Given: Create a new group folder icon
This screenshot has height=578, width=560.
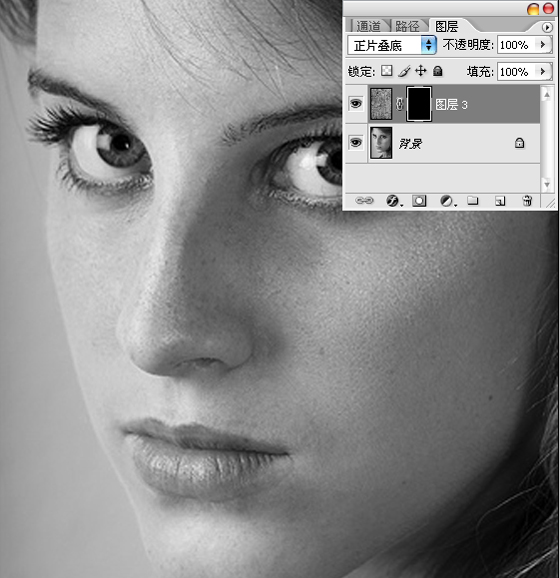Looking at the screenshot, I should (473, 201).
